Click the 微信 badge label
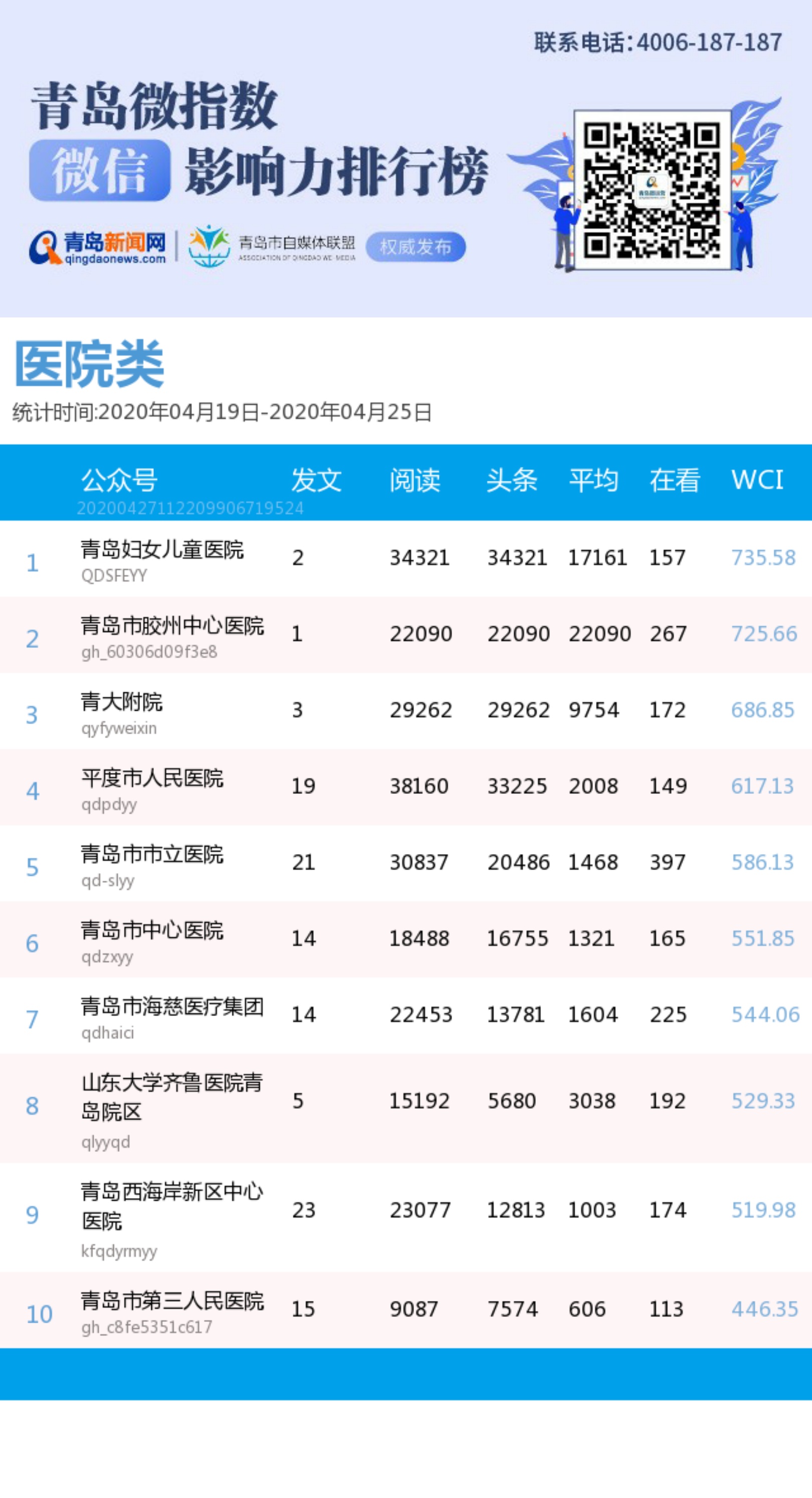Viewport: 812px width, 1498px height. tap(99, 171)
